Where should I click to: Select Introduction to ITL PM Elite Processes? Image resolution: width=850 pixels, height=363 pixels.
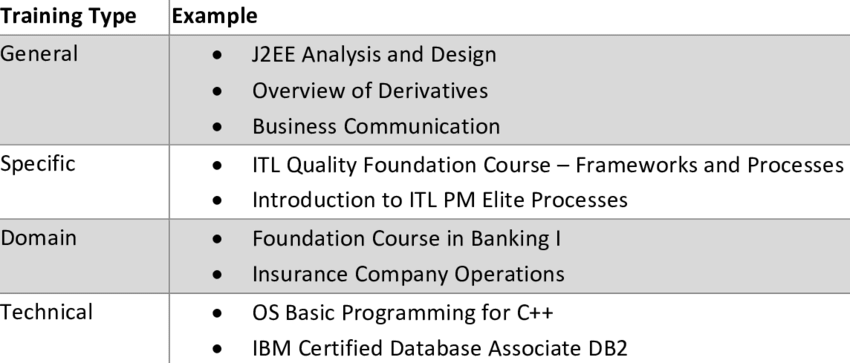click(x=440, y=200)
